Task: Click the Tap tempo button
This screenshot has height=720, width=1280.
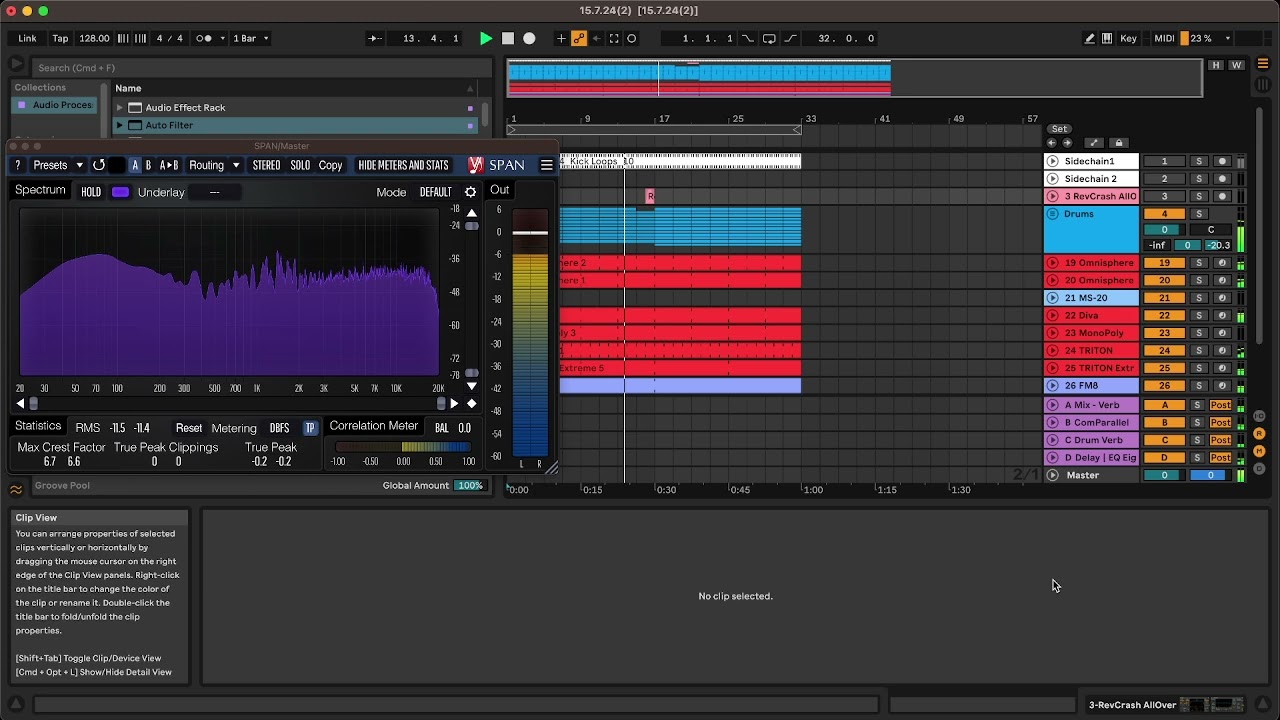Action: pos(60,38)
